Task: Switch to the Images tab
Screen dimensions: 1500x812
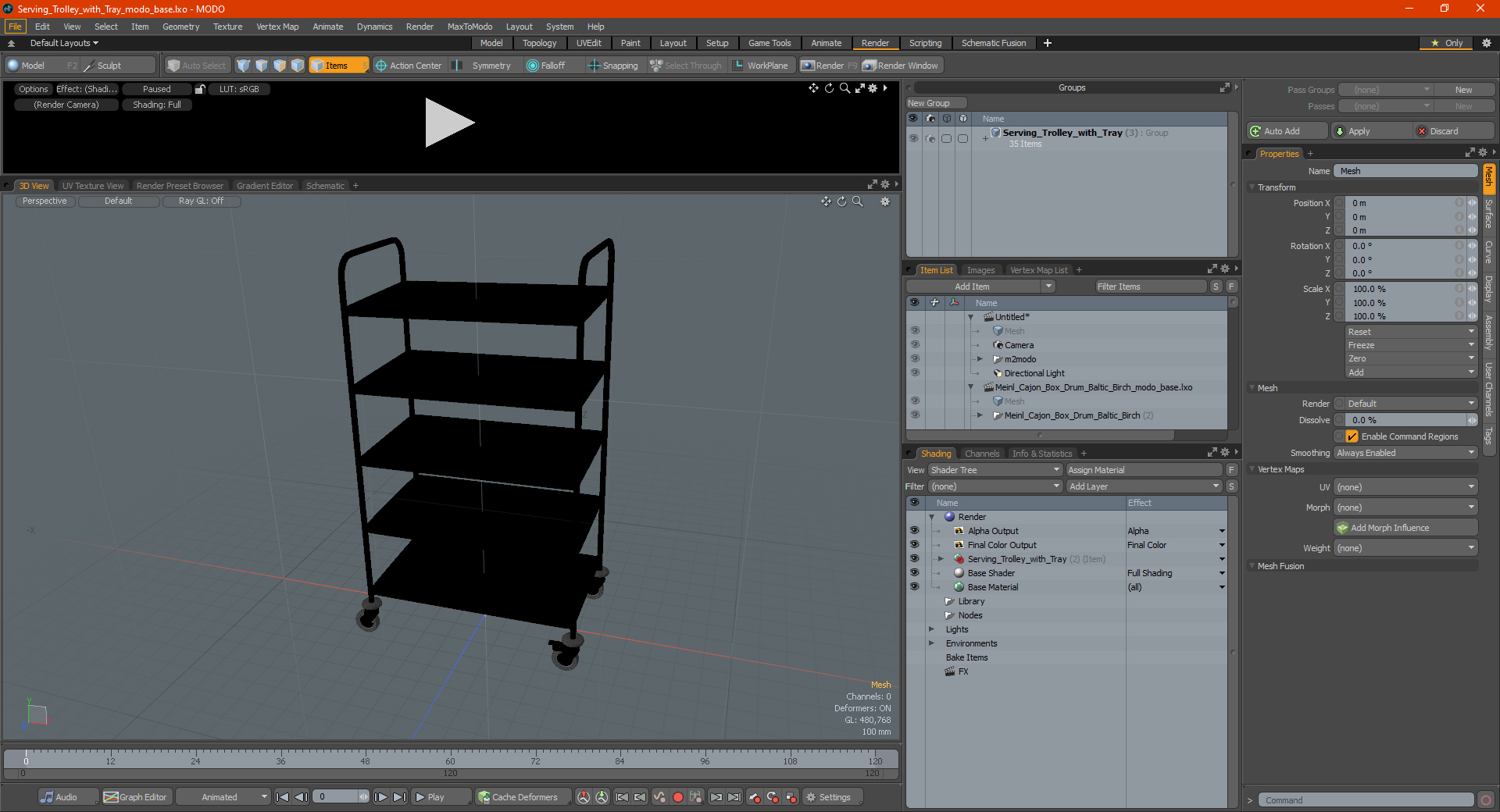Action: coord(980,270)
